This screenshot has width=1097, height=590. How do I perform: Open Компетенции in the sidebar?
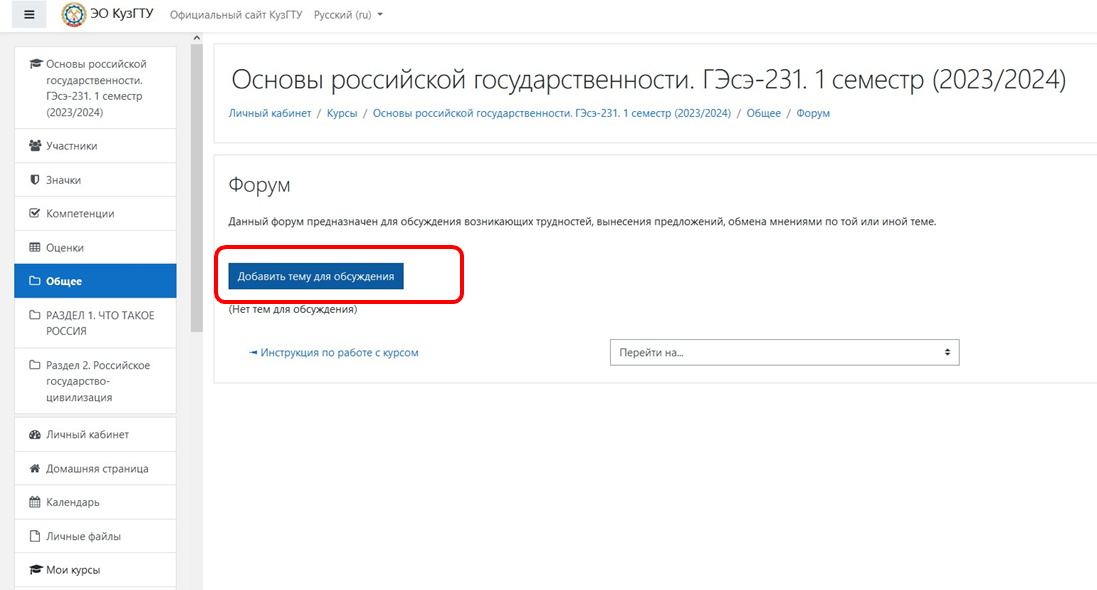click(95, 213)
